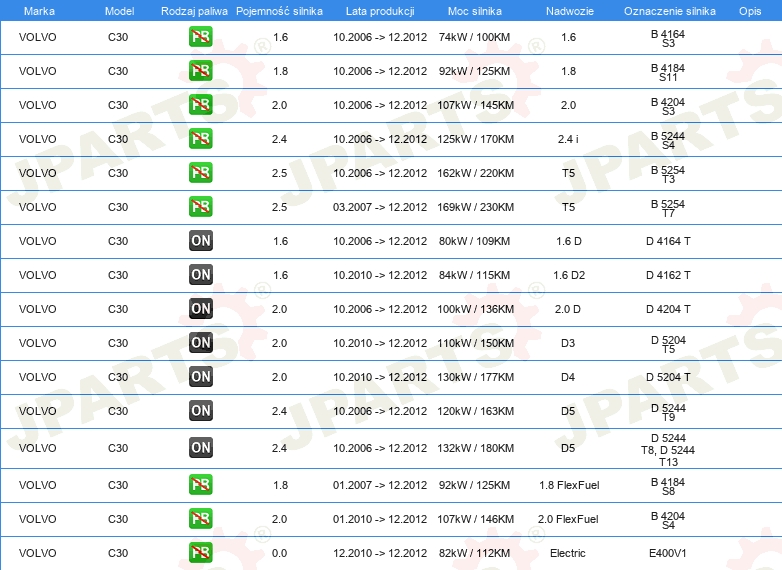Select the engine code D 4164 T

click(x=668, y=241)
